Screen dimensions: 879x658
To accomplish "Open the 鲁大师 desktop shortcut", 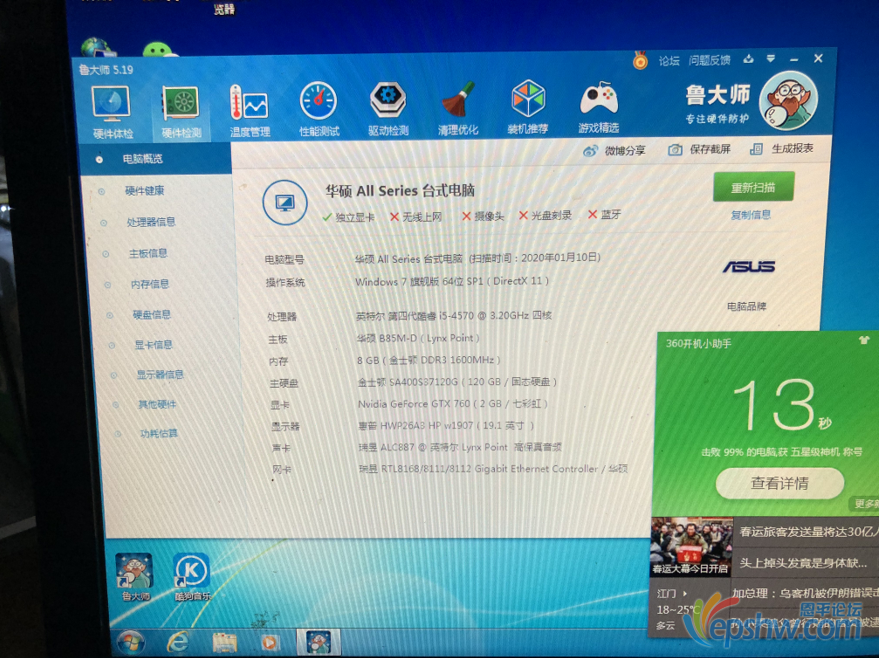I will pyautogui.click(x=135, y=577).
